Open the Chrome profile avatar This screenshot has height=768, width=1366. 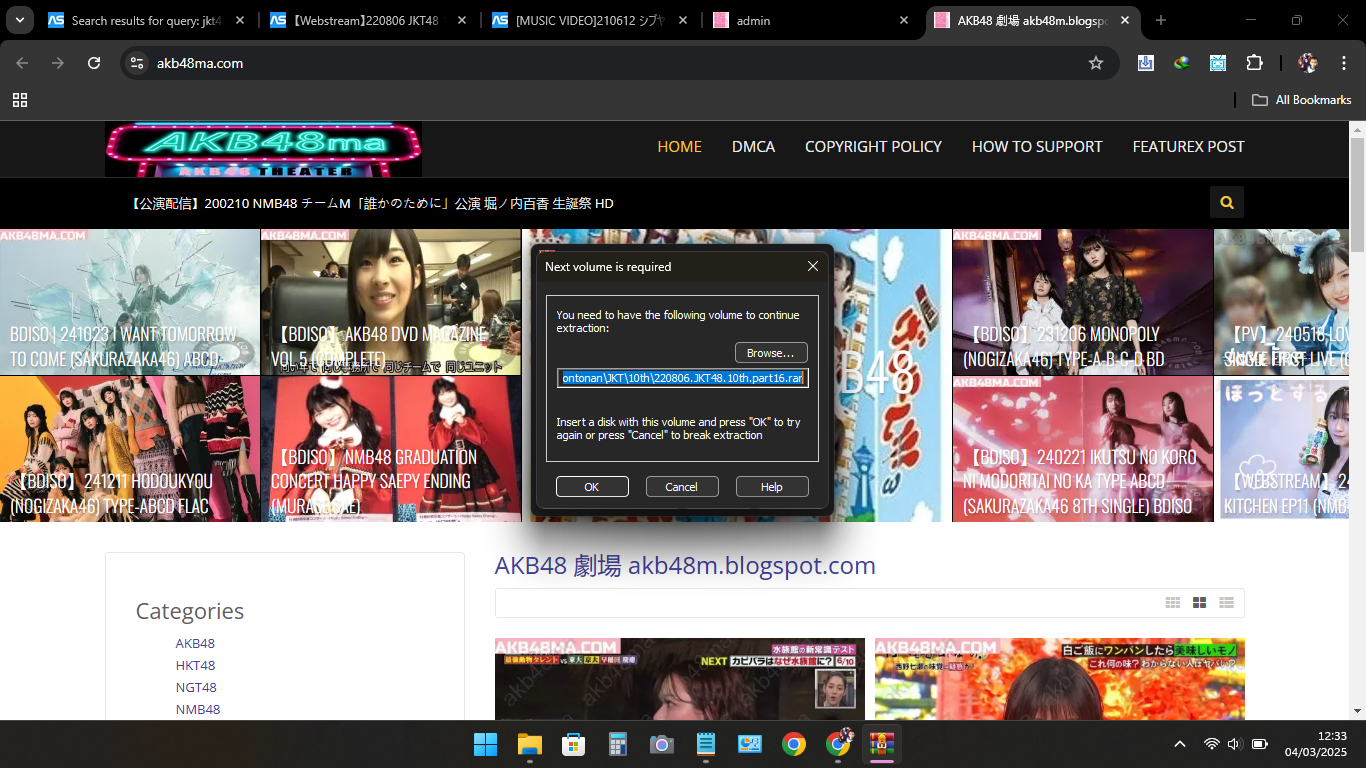pyautogui.click(x=1307, y=63)
